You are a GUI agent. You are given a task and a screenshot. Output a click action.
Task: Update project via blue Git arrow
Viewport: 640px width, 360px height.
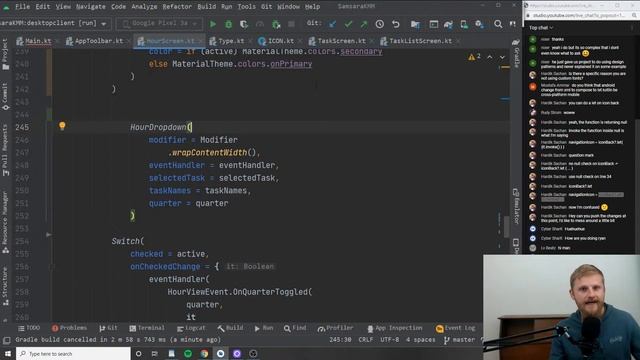[x=332, y=24]
